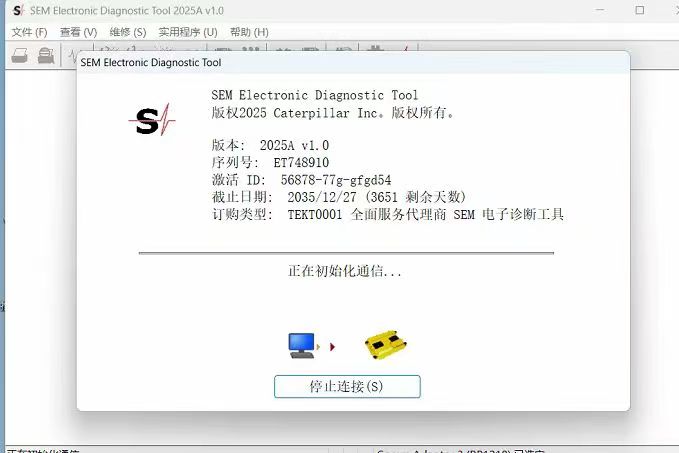Click the SEM app icon in title bar

[x=17, y=10]
